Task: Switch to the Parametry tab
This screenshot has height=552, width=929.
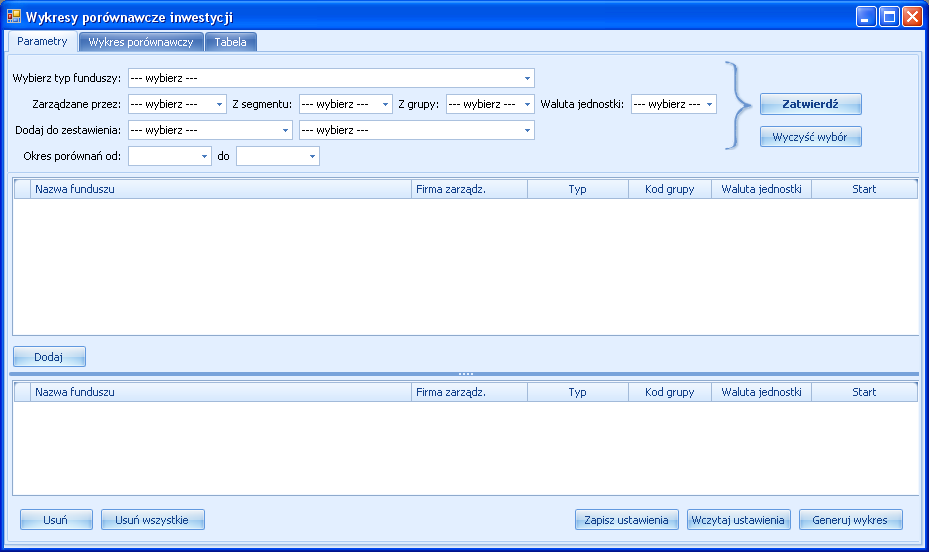Action: 42,41
